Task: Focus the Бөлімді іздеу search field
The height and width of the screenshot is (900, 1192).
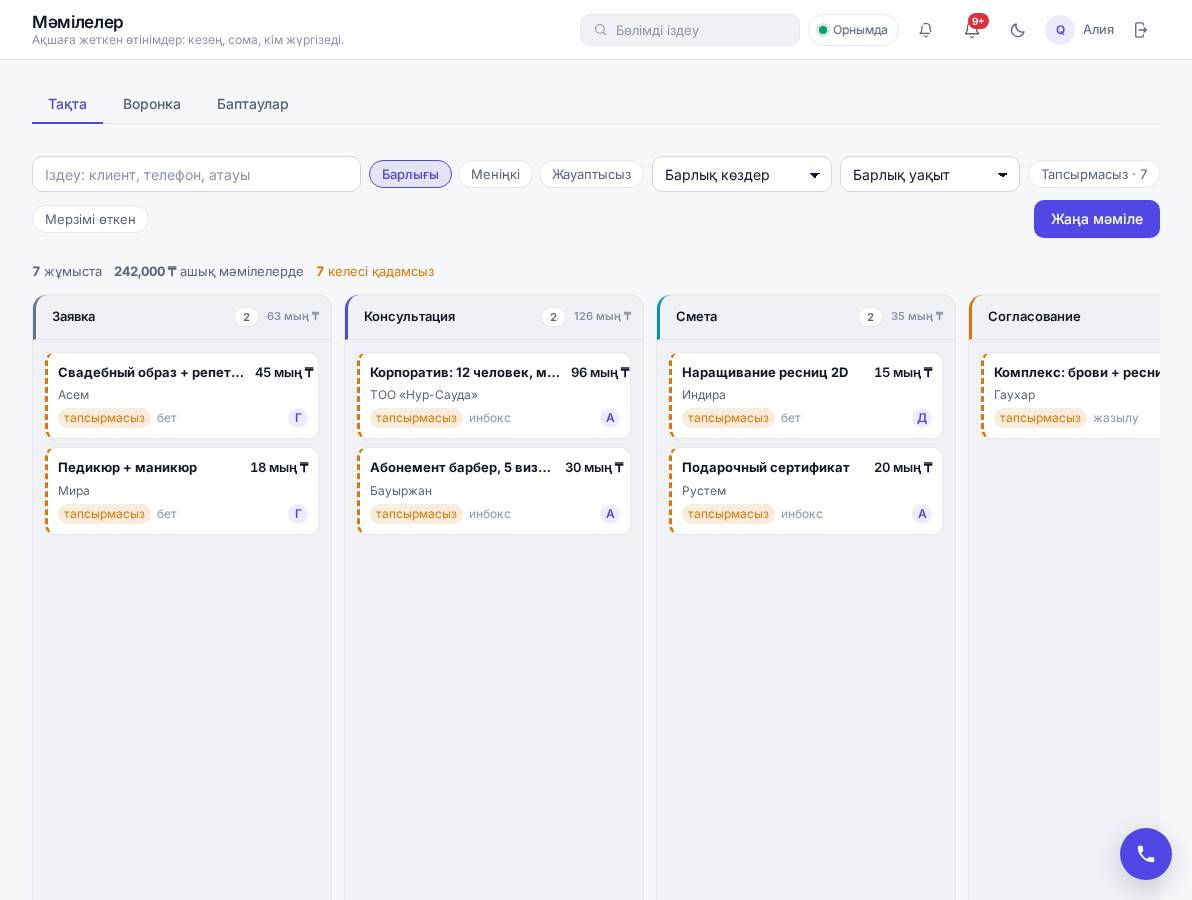Action: tap(690, 30)
